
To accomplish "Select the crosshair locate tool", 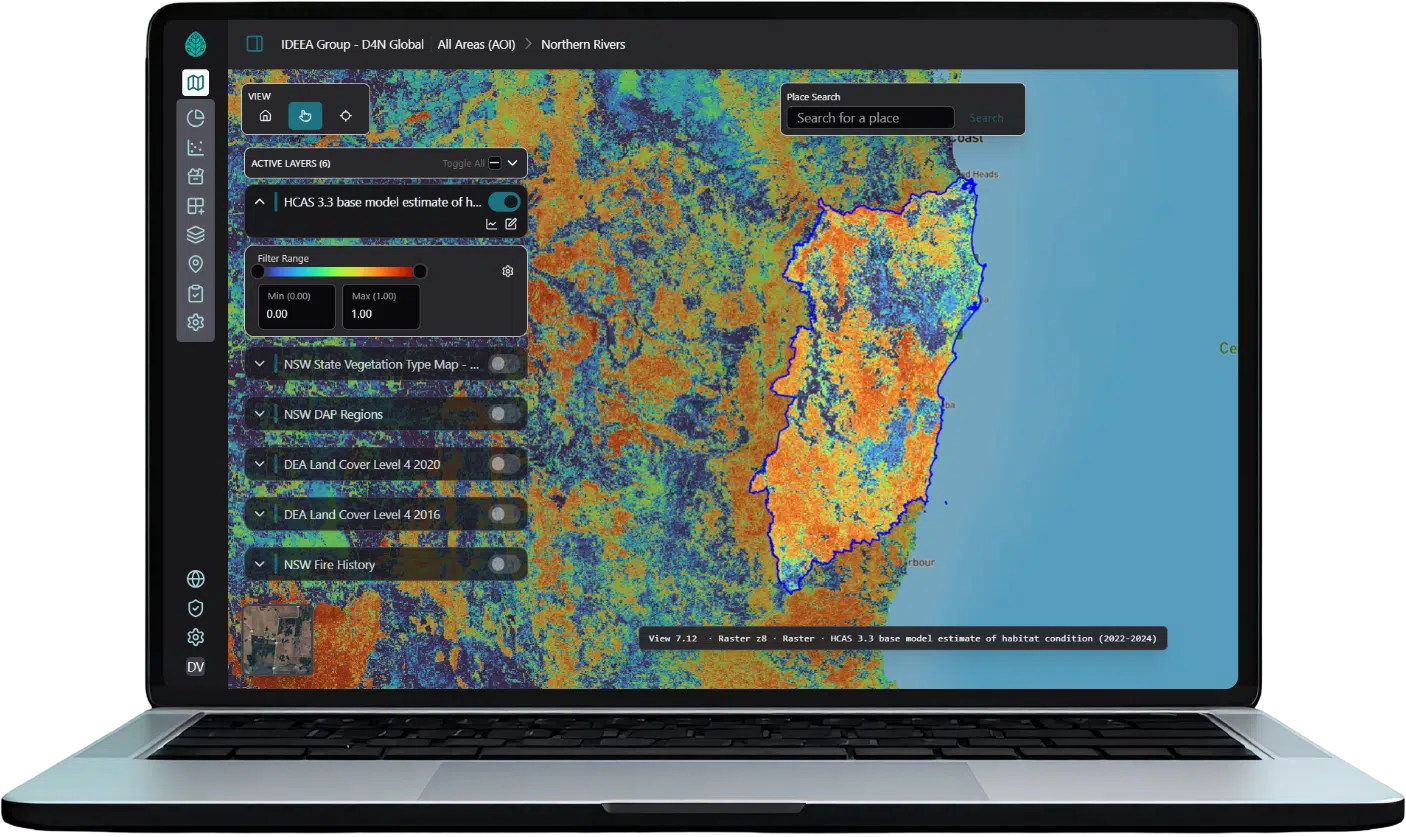I will [346, 116].
